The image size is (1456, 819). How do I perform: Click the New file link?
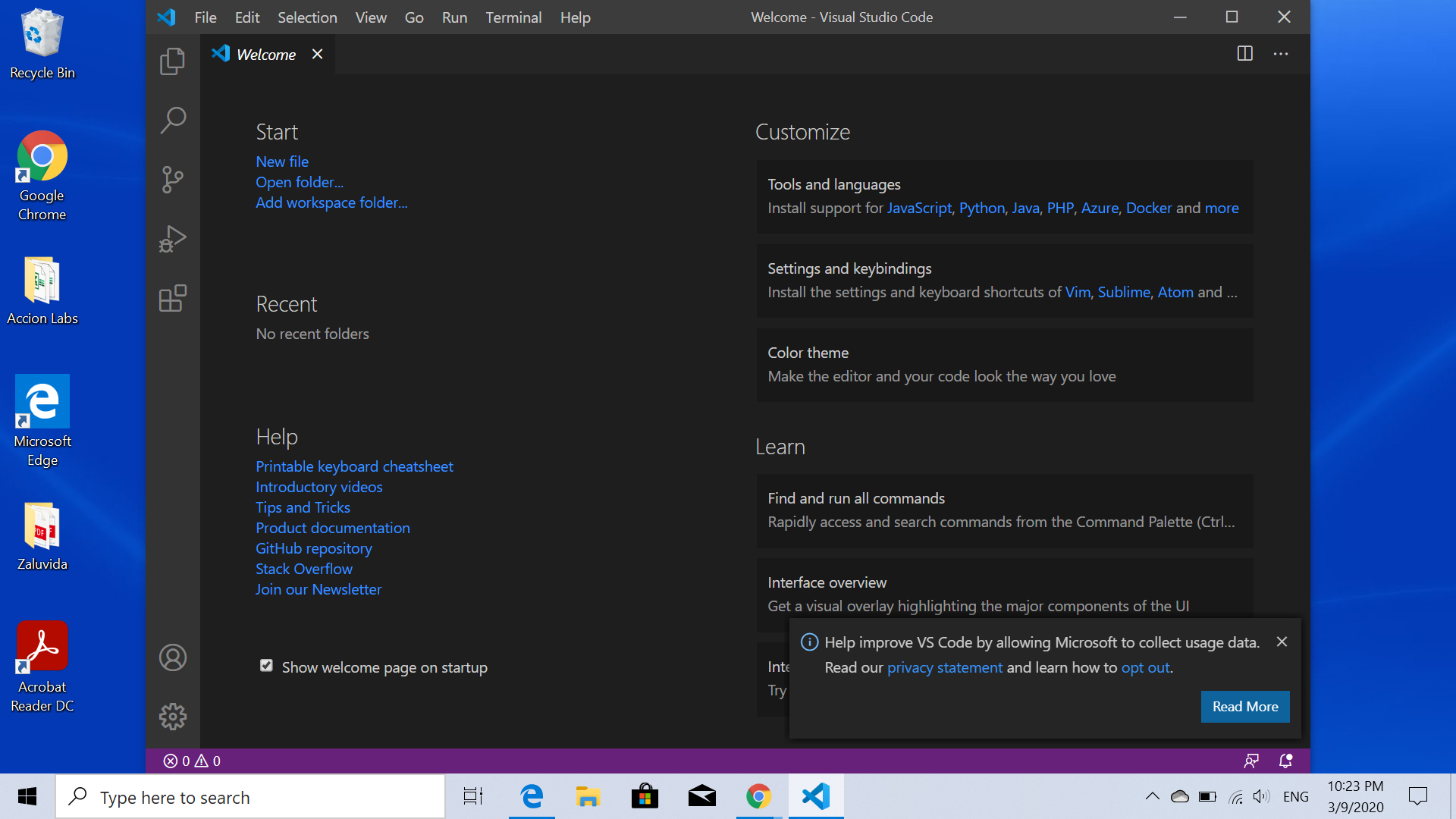[282, 162]
